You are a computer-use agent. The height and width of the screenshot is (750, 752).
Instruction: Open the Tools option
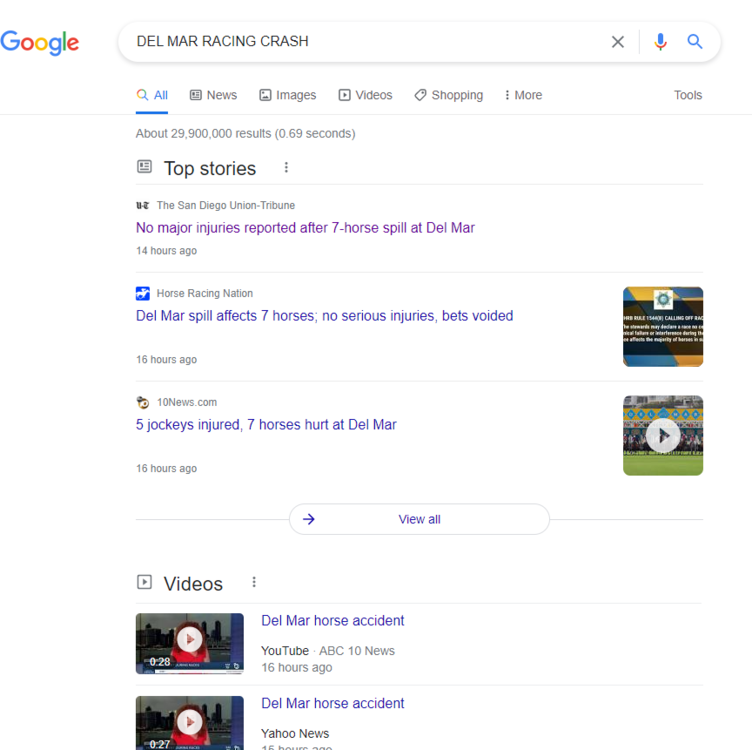click(688, 95)
